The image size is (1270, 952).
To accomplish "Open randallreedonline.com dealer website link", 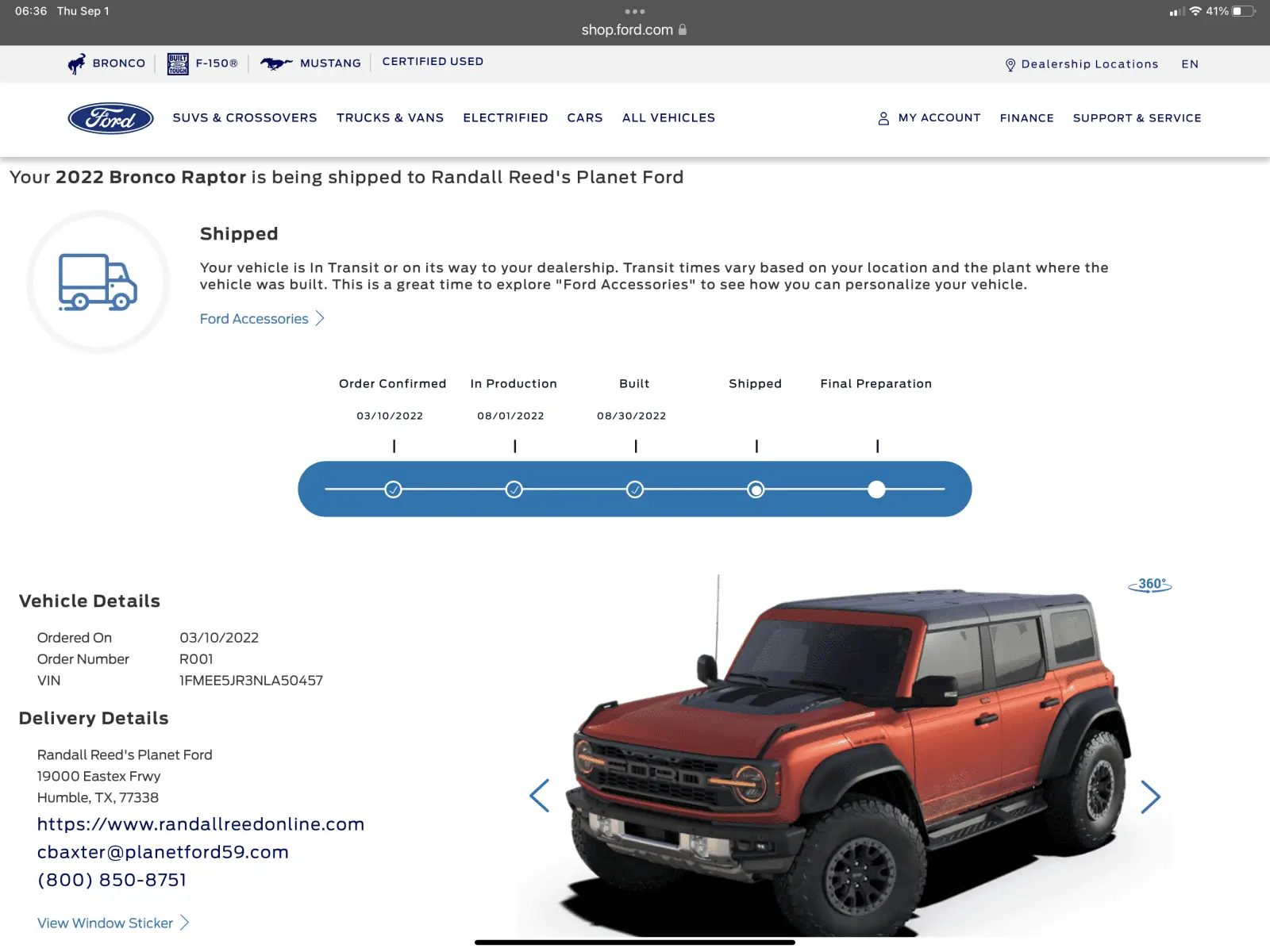I will tap(201, 824).
